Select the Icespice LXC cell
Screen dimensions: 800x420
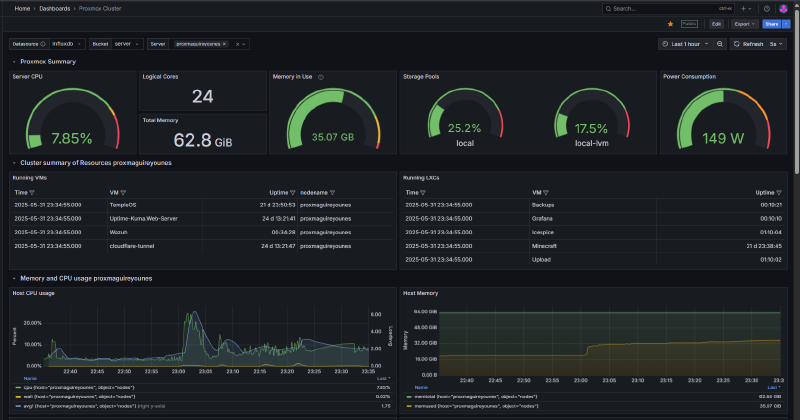tap(592, 233)
